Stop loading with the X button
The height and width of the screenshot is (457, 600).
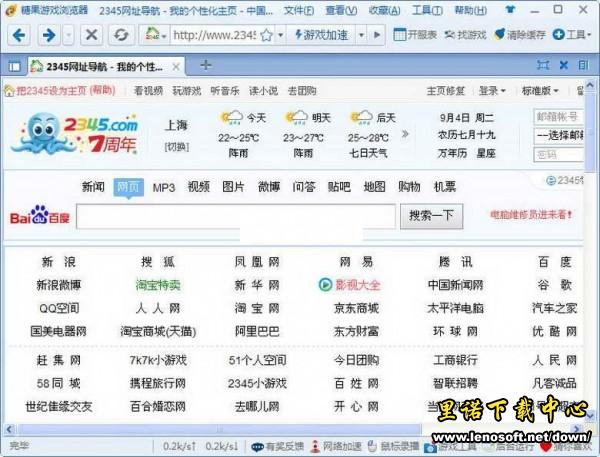pyautogui.click(x=91, y=35)
